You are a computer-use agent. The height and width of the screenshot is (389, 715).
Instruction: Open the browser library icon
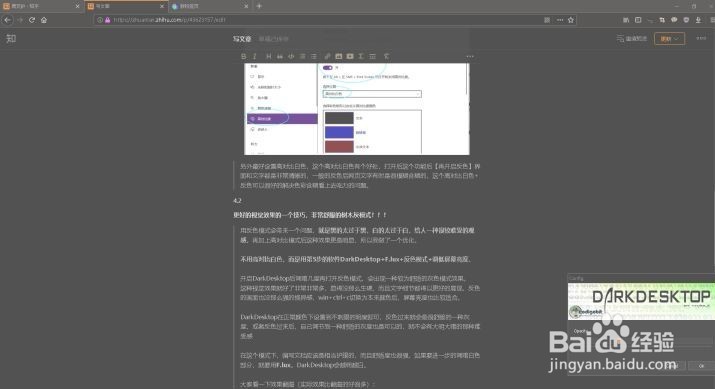click(626, 20)
